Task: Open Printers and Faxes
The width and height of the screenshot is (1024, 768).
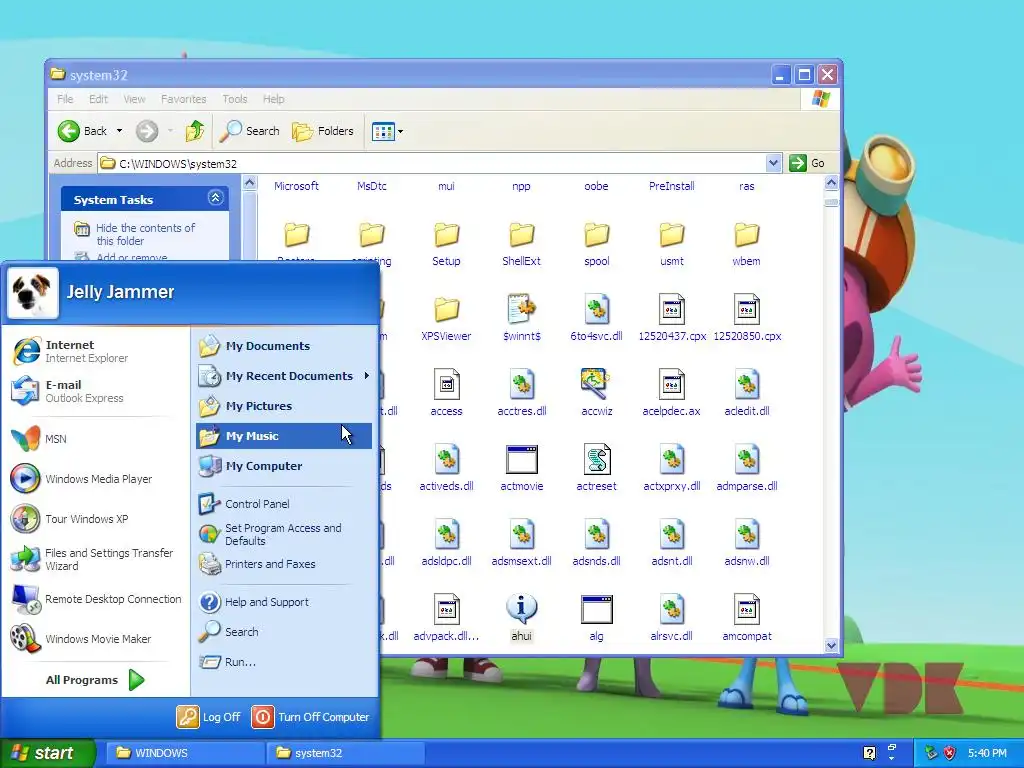Action: click(x=257, y=564)
